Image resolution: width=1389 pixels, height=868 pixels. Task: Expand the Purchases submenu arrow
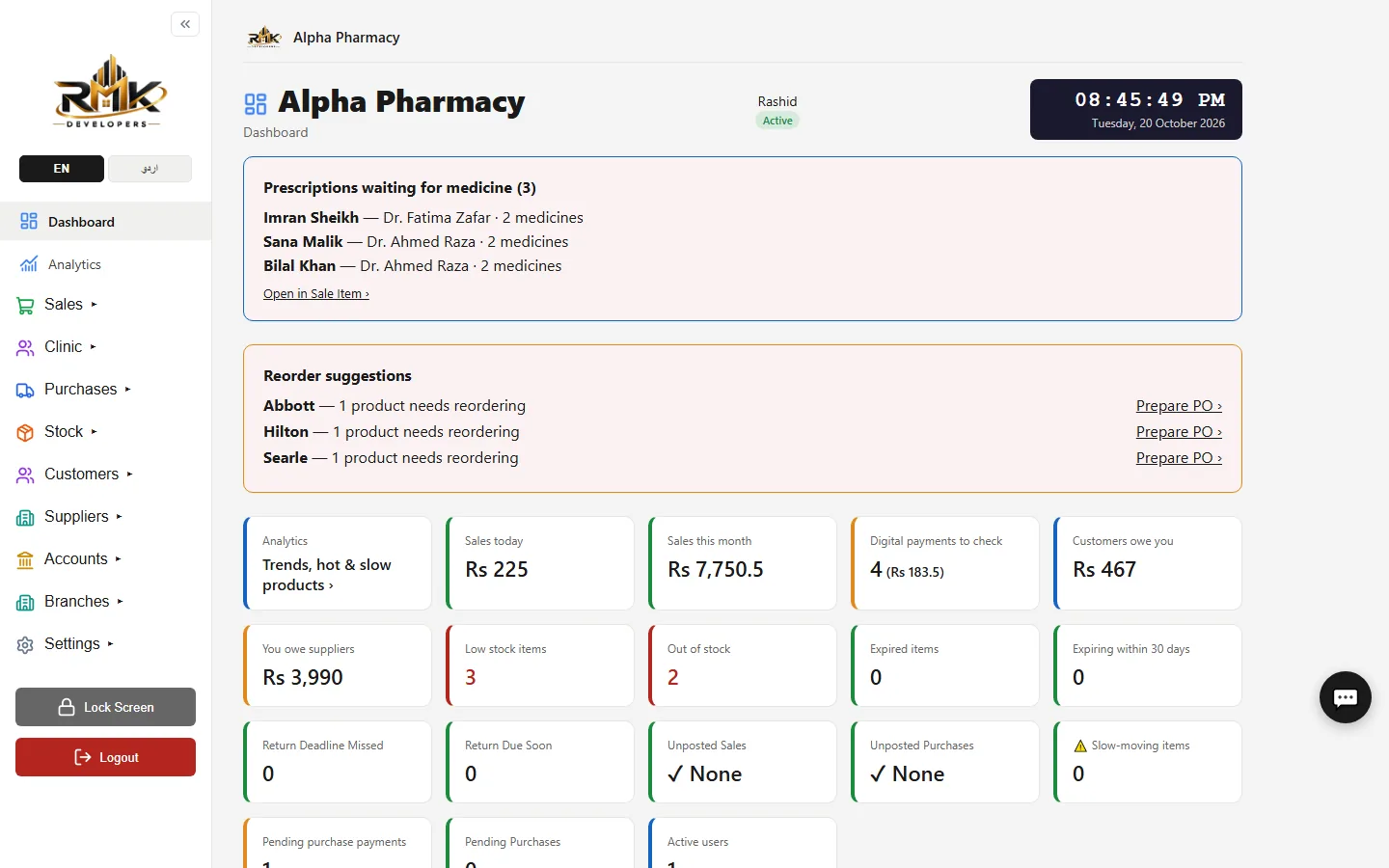127,390
